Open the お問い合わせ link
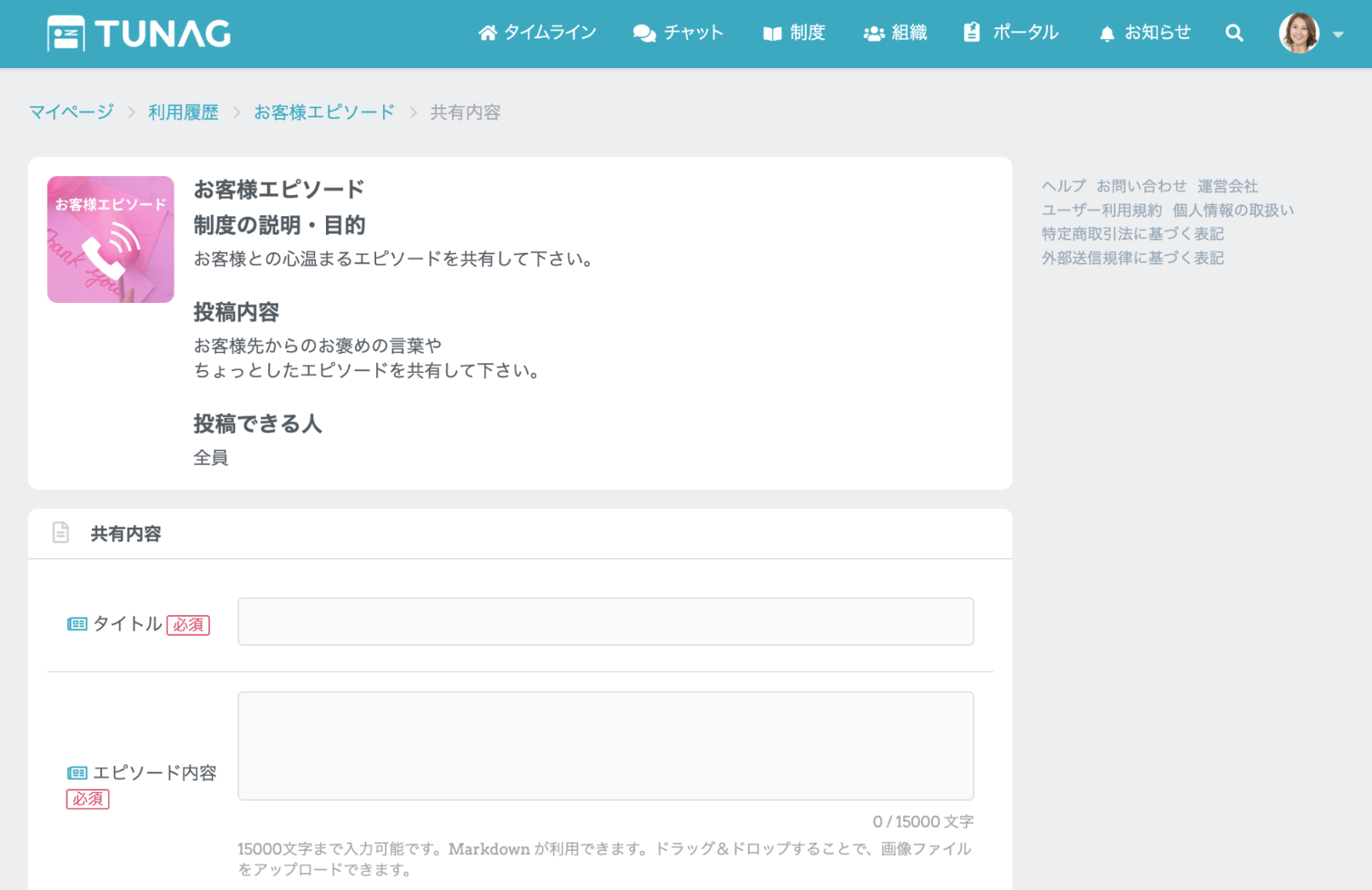 point(1141,186)
